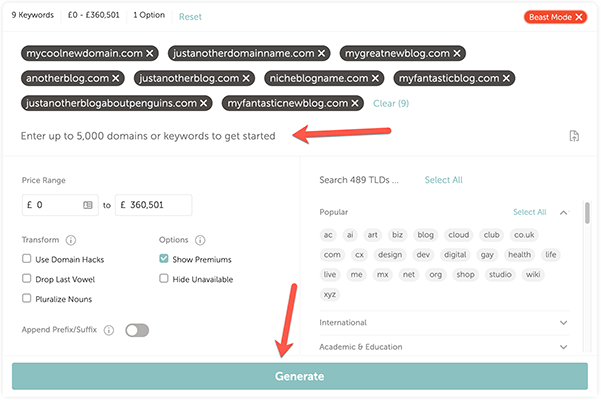Click Reset link at top
Screen dimensions: 601x400
pyautogui.click(x=190, y=17)
